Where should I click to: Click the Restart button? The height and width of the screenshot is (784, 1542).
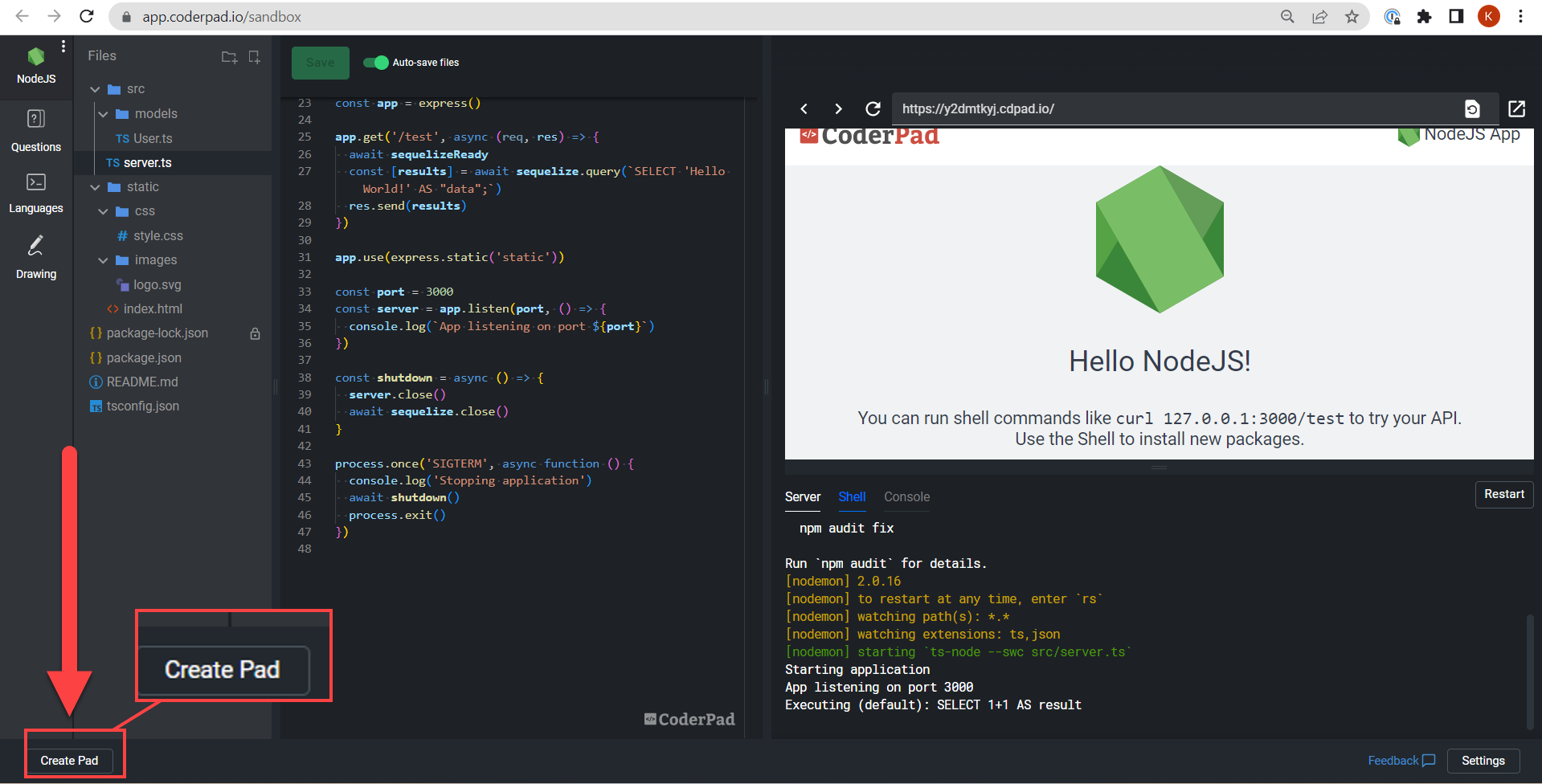pos(1503,494)
